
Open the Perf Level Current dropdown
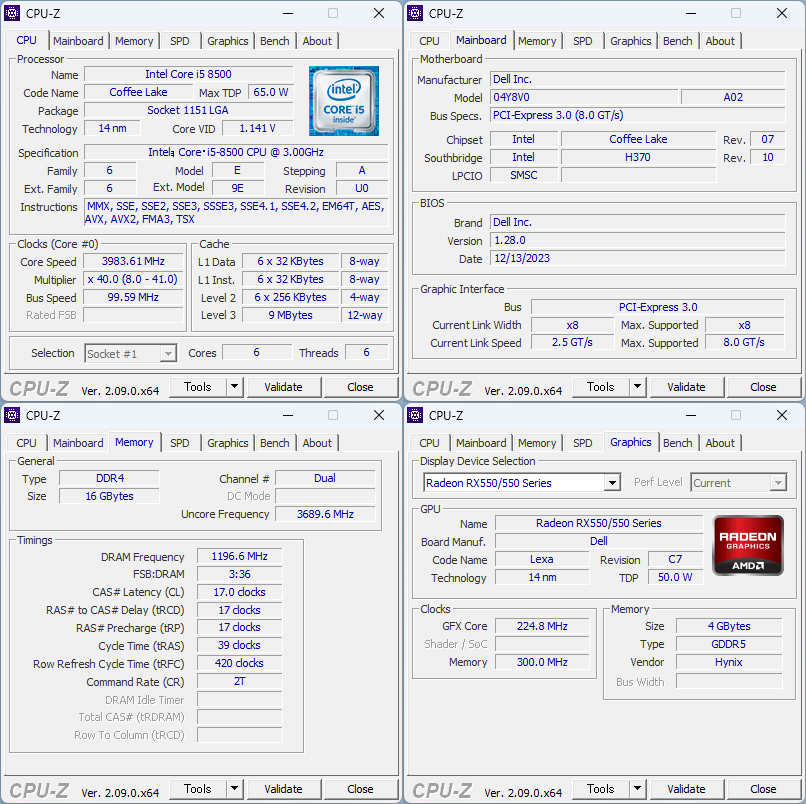(739, 483)
